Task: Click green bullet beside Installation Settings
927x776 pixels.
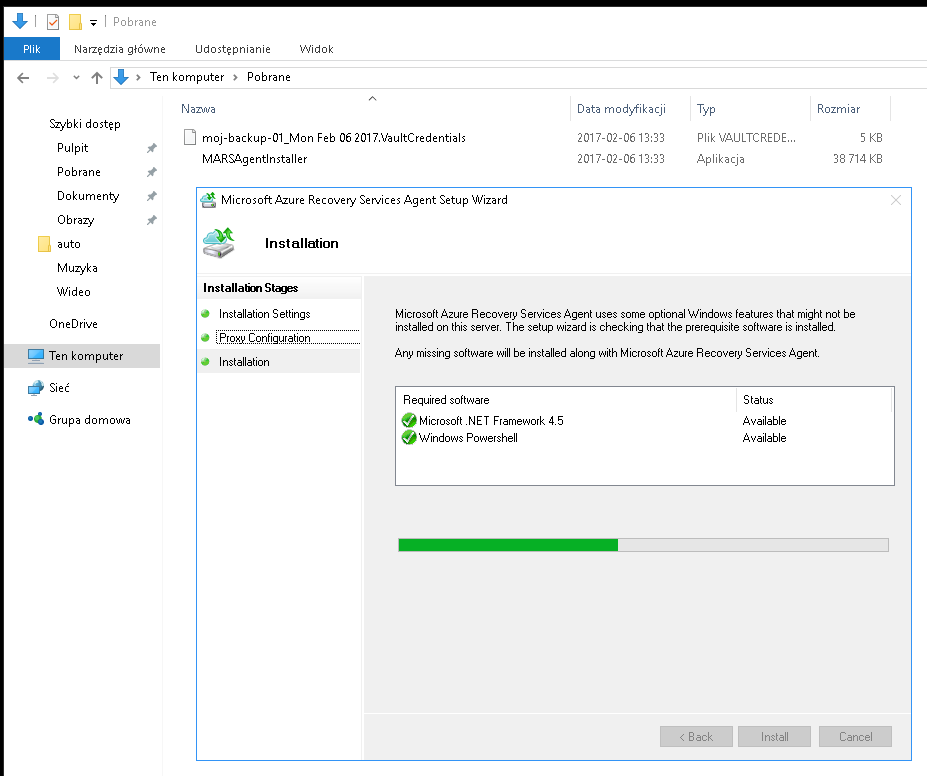Action: 205,314
